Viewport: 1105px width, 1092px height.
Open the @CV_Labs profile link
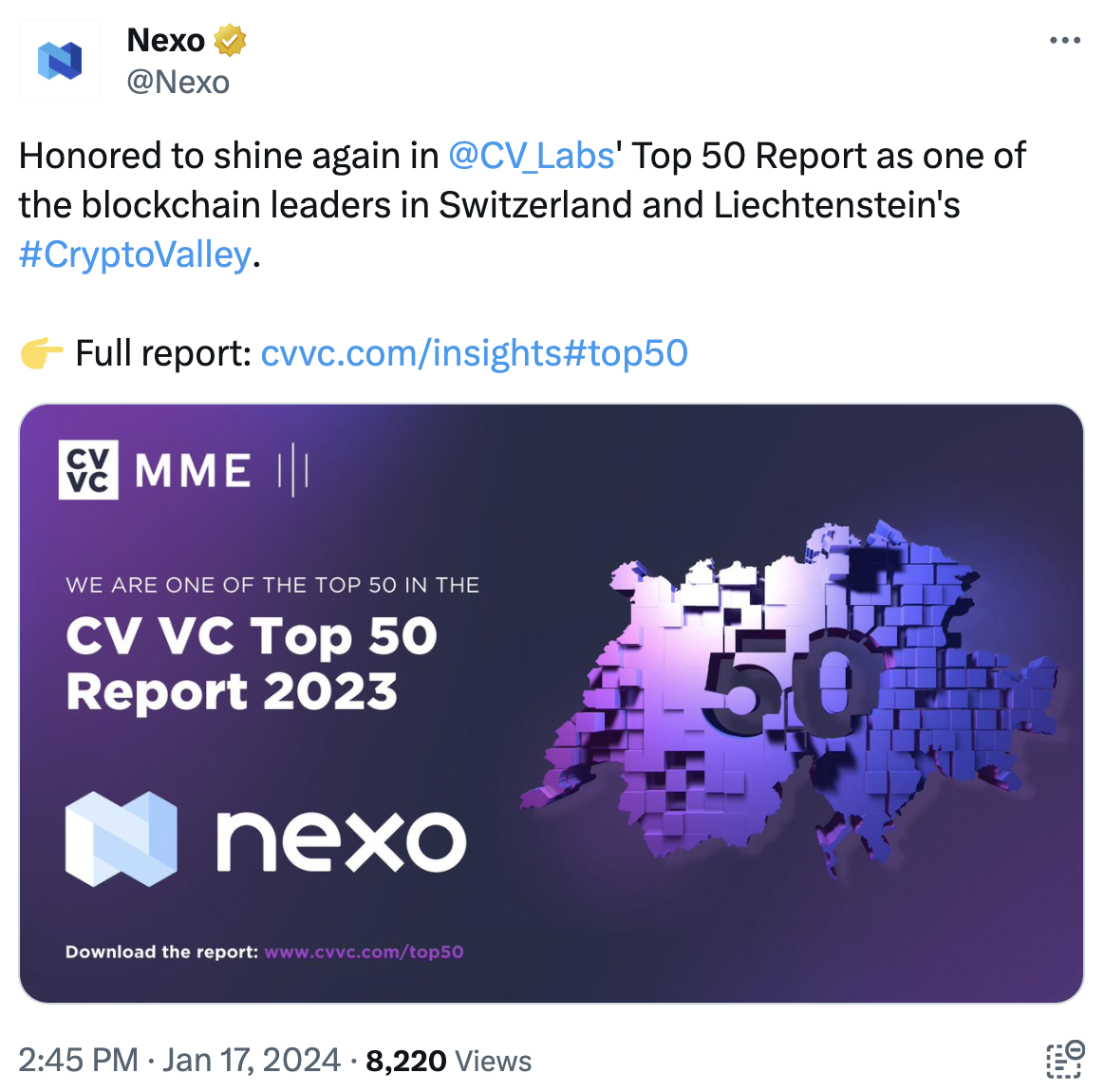[x=530, y=155]
